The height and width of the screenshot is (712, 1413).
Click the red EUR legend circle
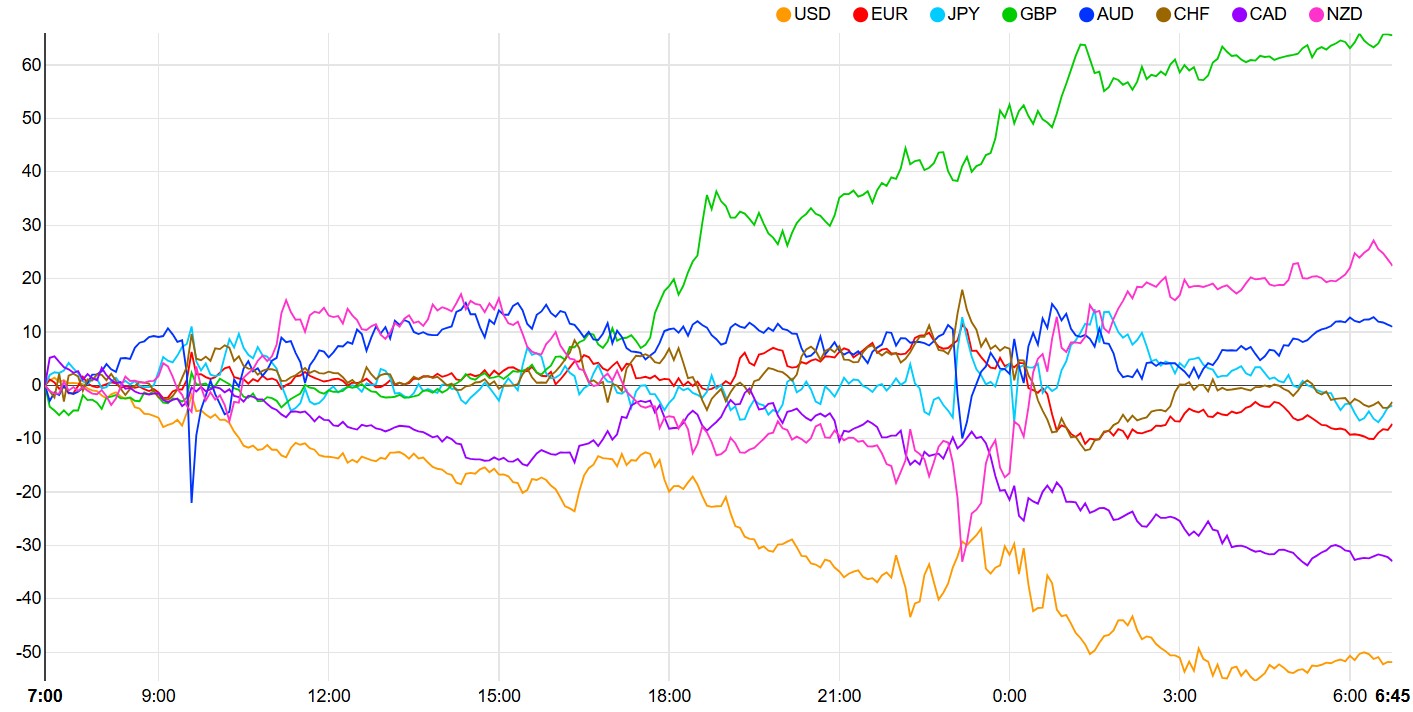click(x=860, y=14)
